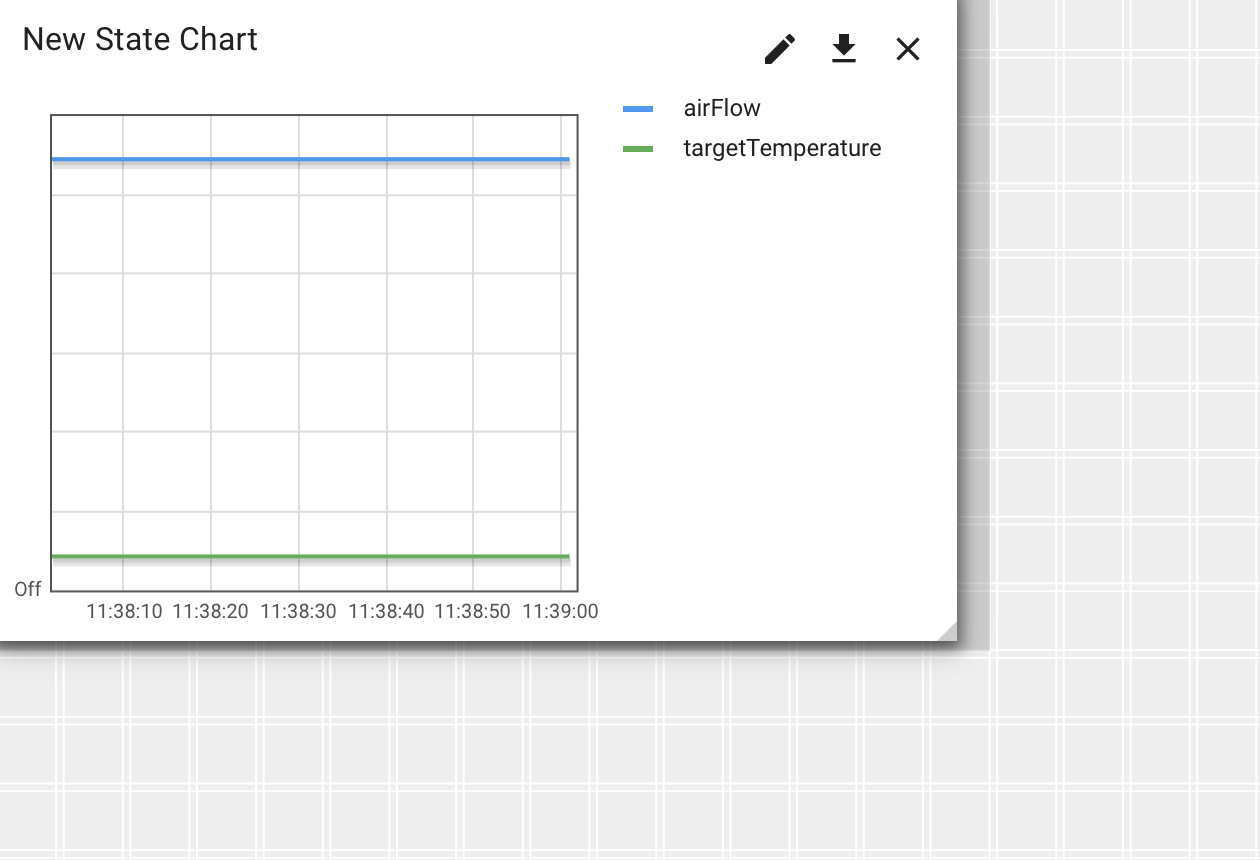Click the 11:38:20 time axis label
The image size is (1260, 860).
click(211, 611)
